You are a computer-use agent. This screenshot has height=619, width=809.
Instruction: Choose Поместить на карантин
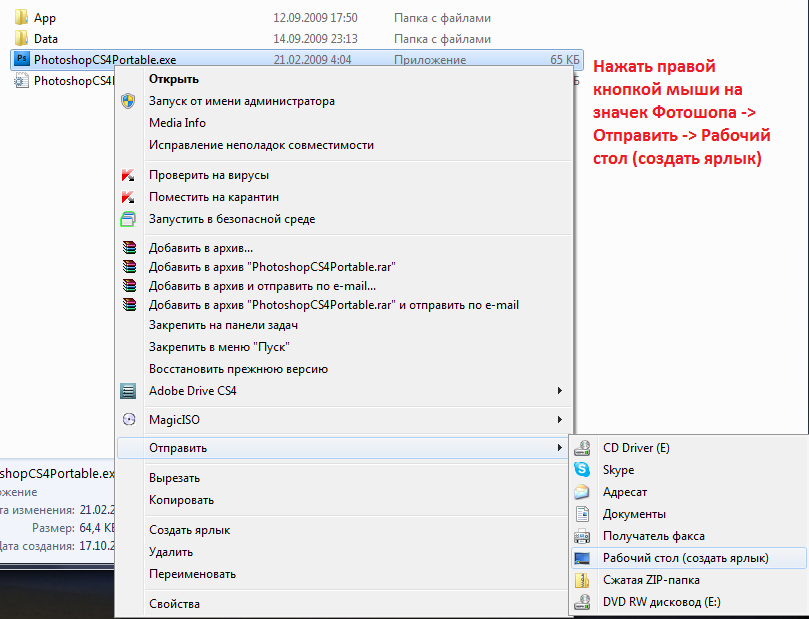point(214,197)
